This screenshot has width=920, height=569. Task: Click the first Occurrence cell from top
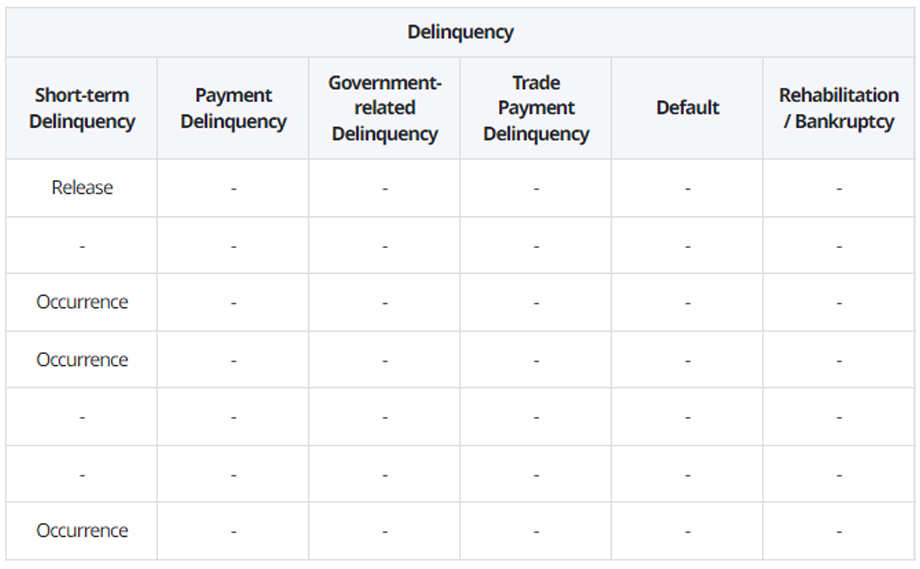tap(82, 302)
